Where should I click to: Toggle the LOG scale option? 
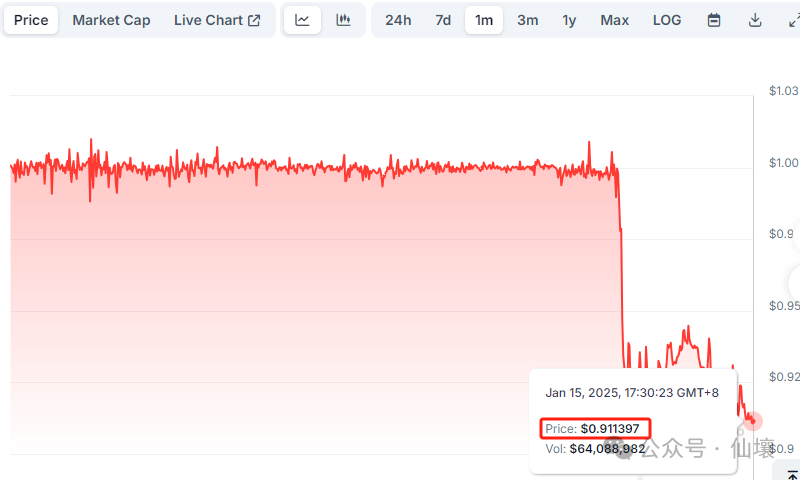coord(667,20)
